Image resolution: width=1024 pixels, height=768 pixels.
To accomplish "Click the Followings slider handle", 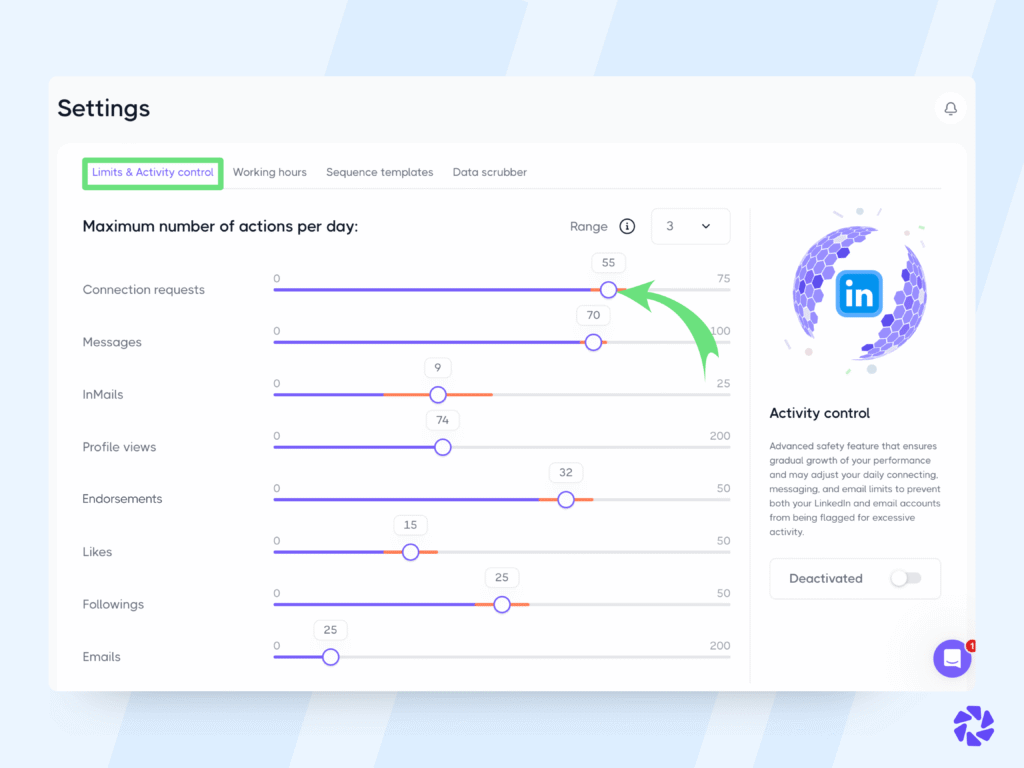I will pos(502,604).
